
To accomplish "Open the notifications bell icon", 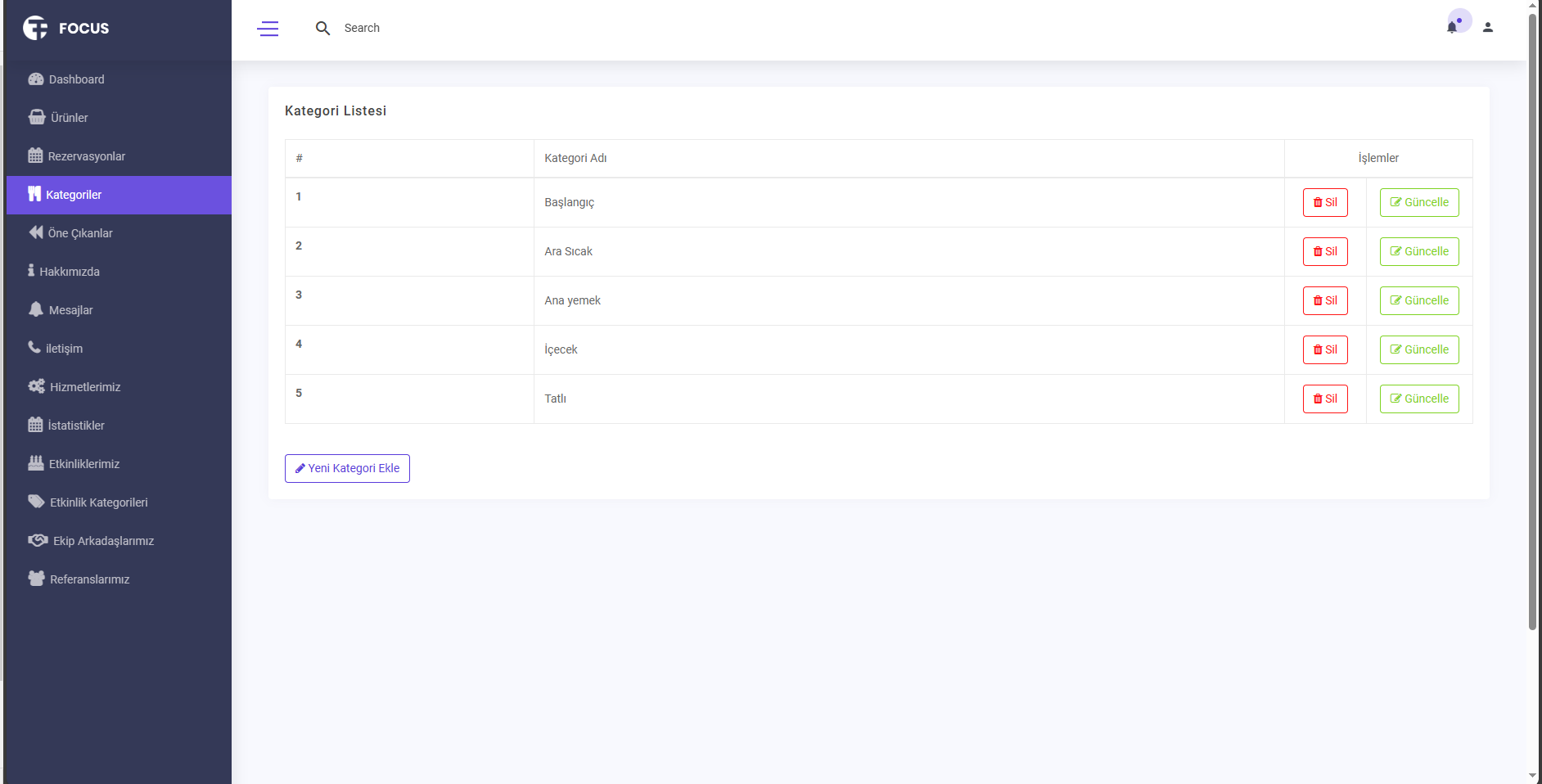I will coord(1451,27).
